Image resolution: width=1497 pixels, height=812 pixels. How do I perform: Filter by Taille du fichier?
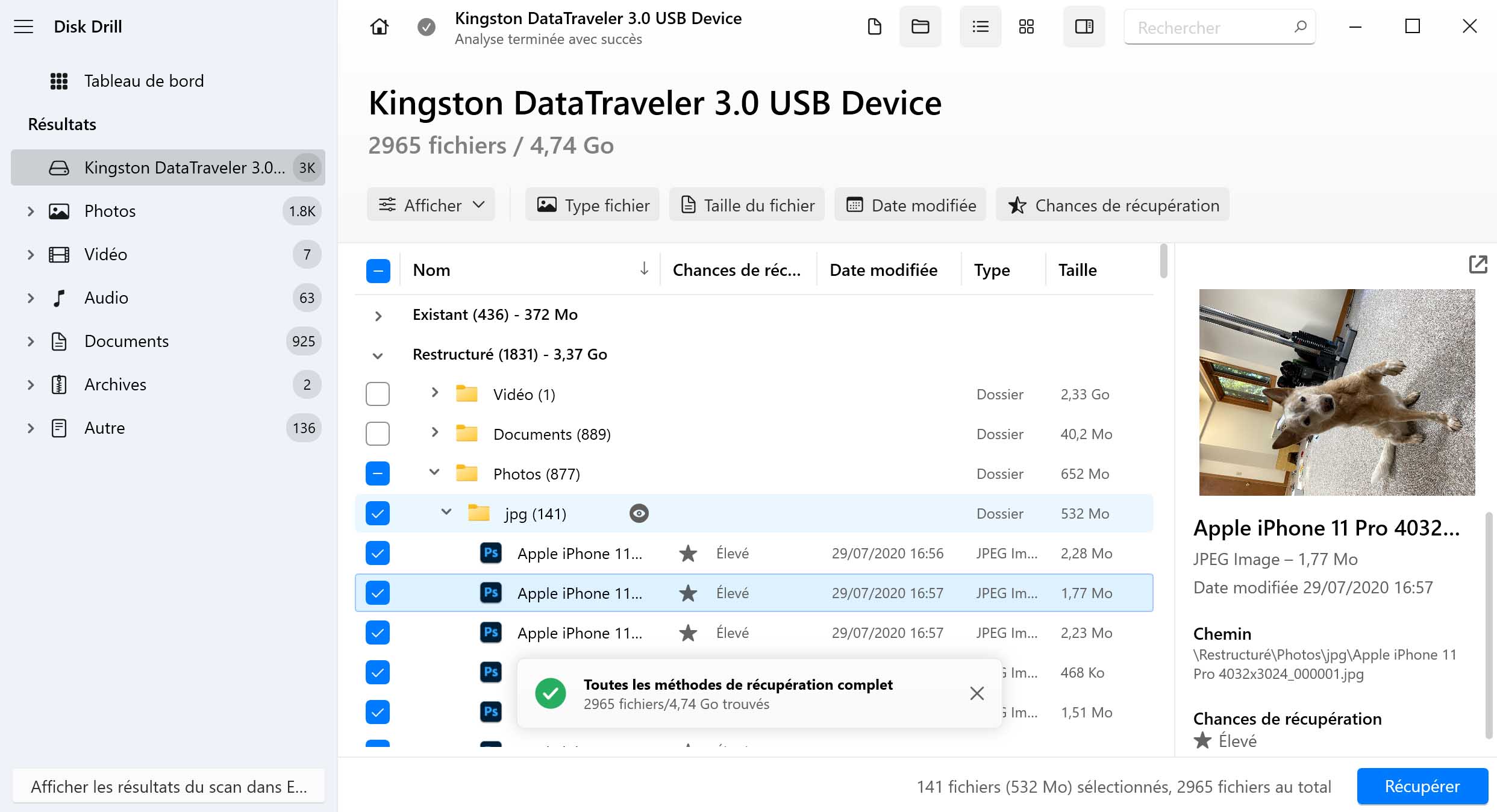coord(747,205)
